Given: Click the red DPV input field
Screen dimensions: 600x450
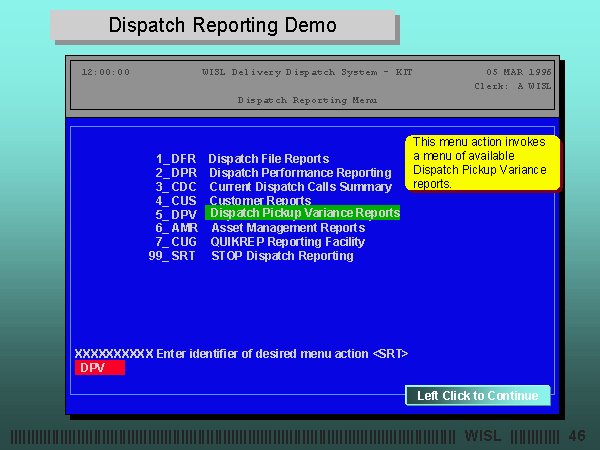Looking at the screenshot, I should [100, 368].
